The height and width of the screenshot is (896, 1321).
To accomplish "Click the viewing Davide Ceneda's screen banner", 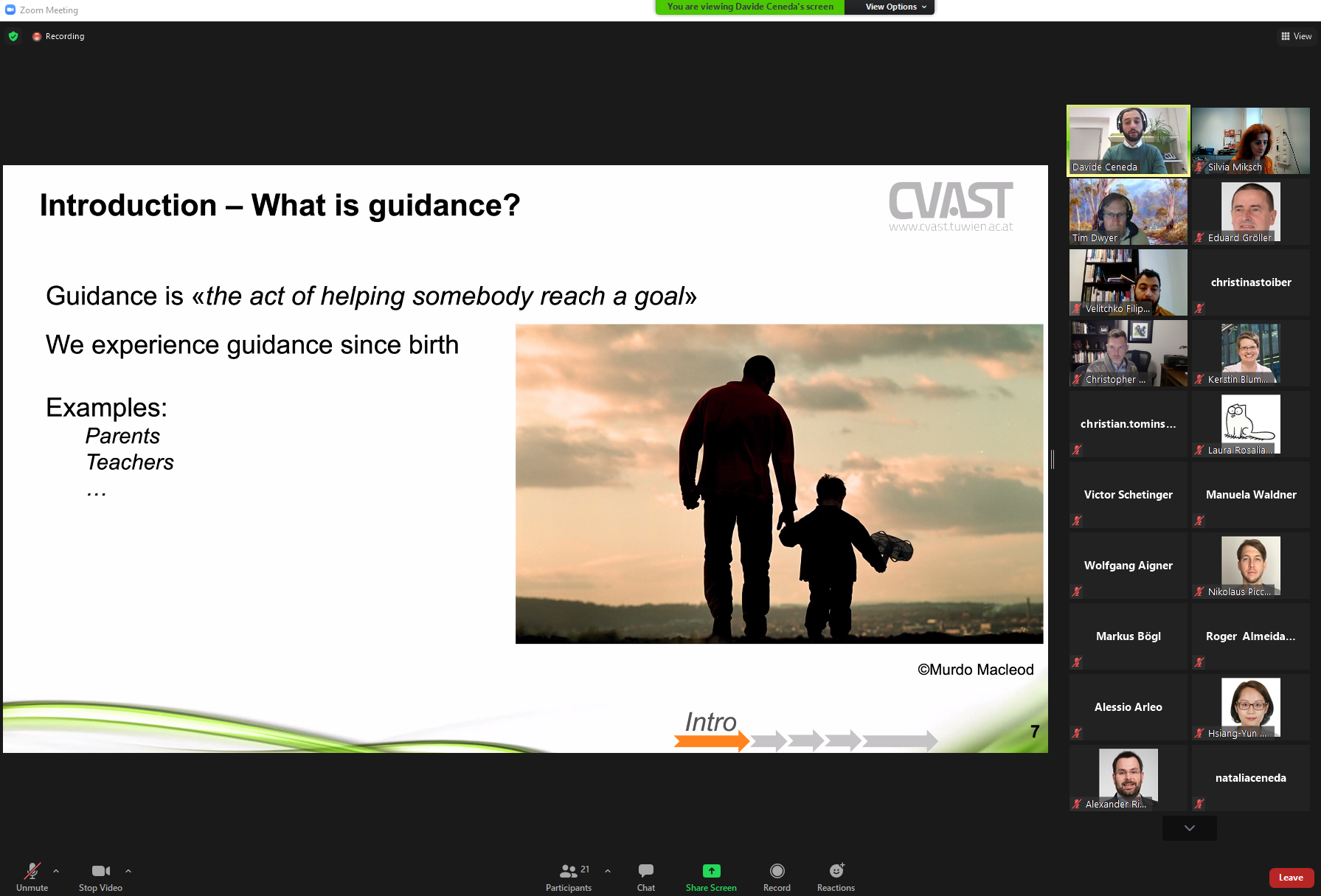I will [749, 7].
